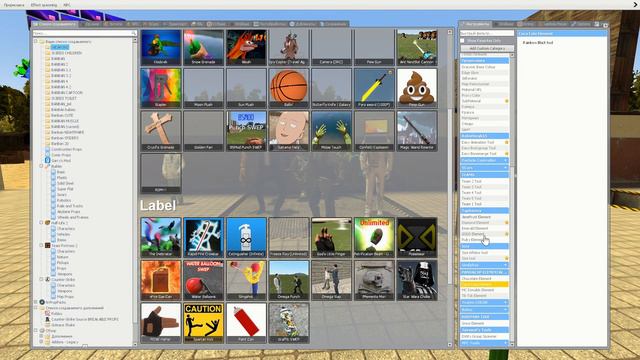Select the Midas Touch golden hands icon
Screen dimensions: 640x360
pyautogui.click(x=331, y=131)
